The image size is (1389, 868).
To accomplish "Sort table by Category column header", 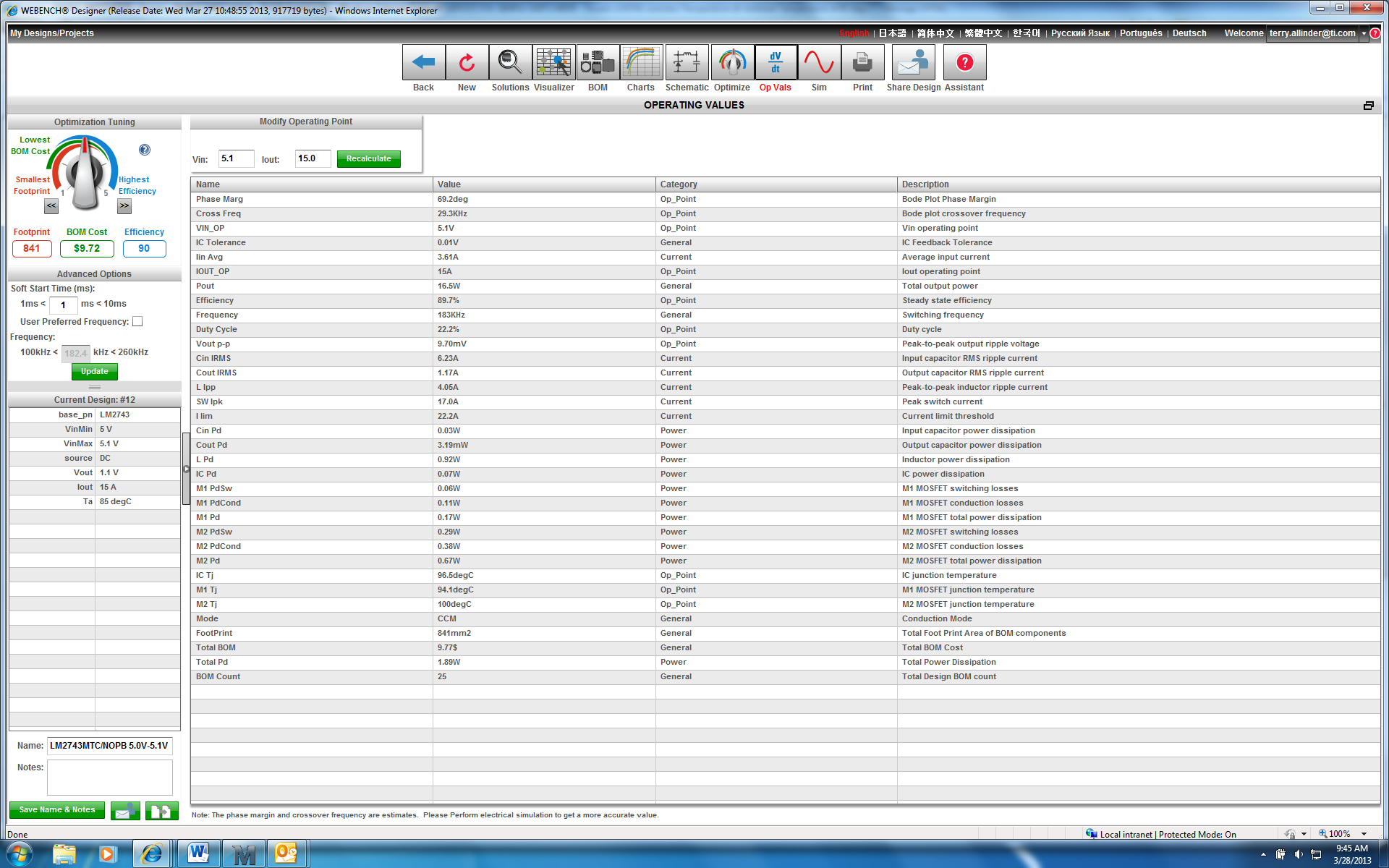I will pyautogui.click(x=776, y=184).
